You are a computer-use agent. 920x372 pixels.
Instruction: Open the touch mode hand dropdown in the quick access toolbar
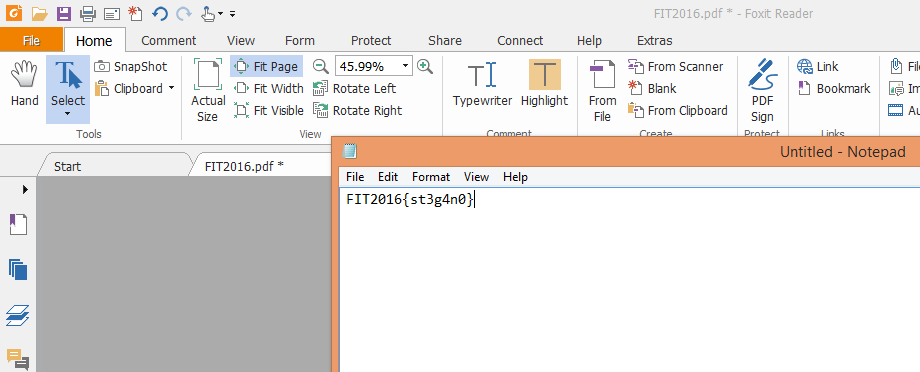point(212,13)
